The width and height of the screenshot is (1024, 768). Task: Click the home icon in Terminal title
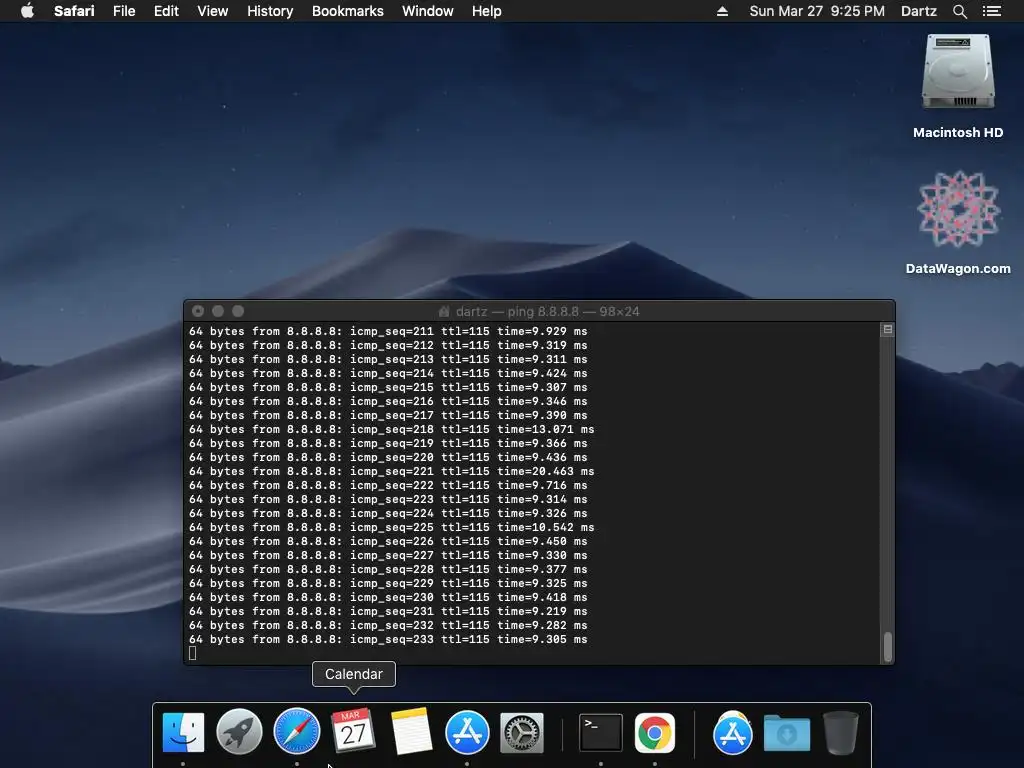(444, 312)
